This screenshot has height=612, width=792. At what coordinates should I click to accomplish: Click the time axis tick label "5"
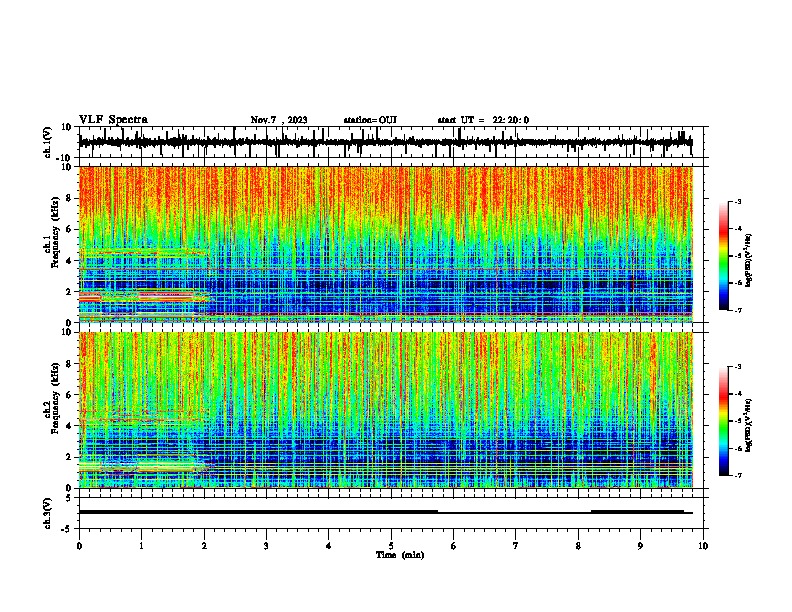391,546
